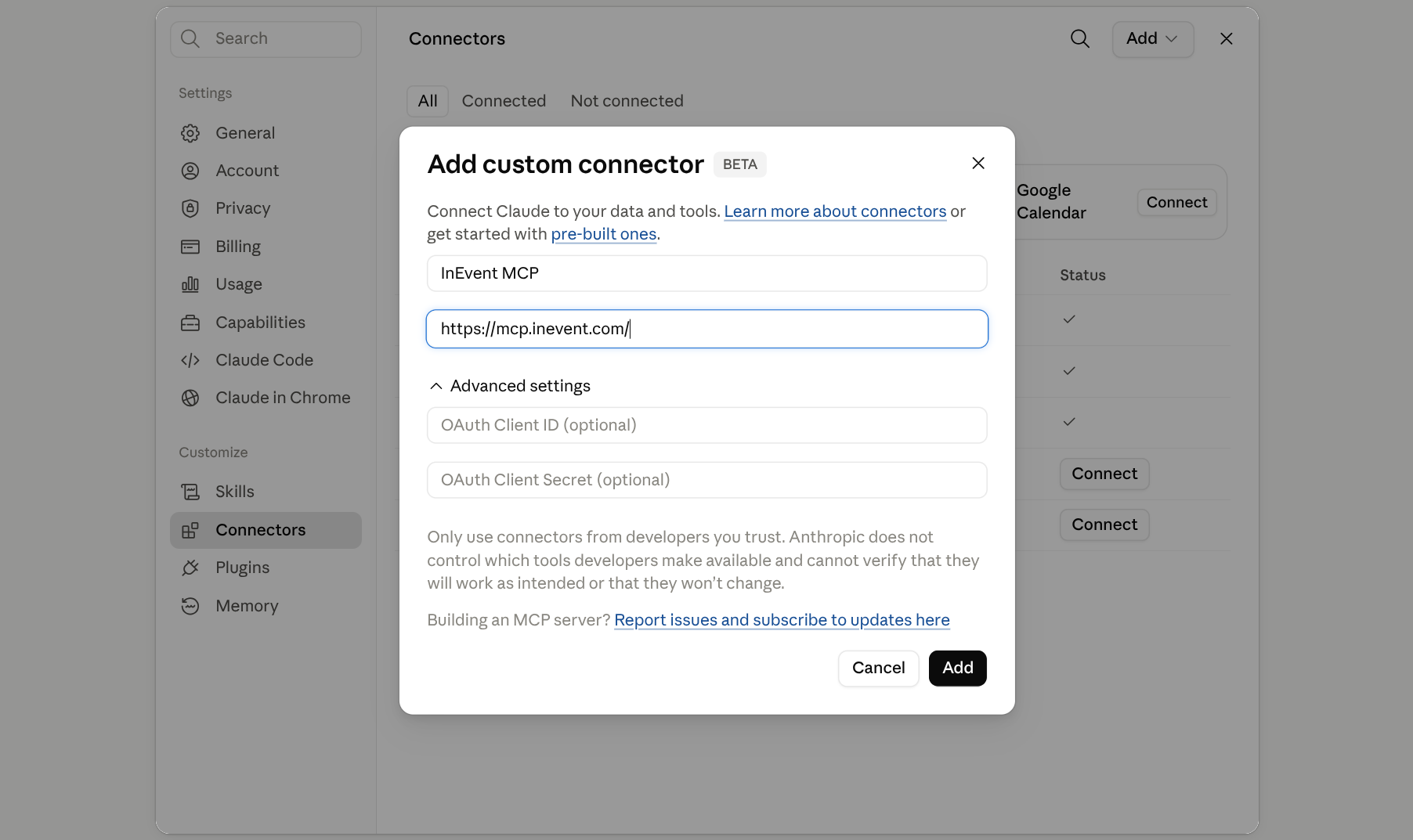This screenshot has height=840, width=1413.
Task: Focus the InEvent MCP name field
Action: point(706,273)
